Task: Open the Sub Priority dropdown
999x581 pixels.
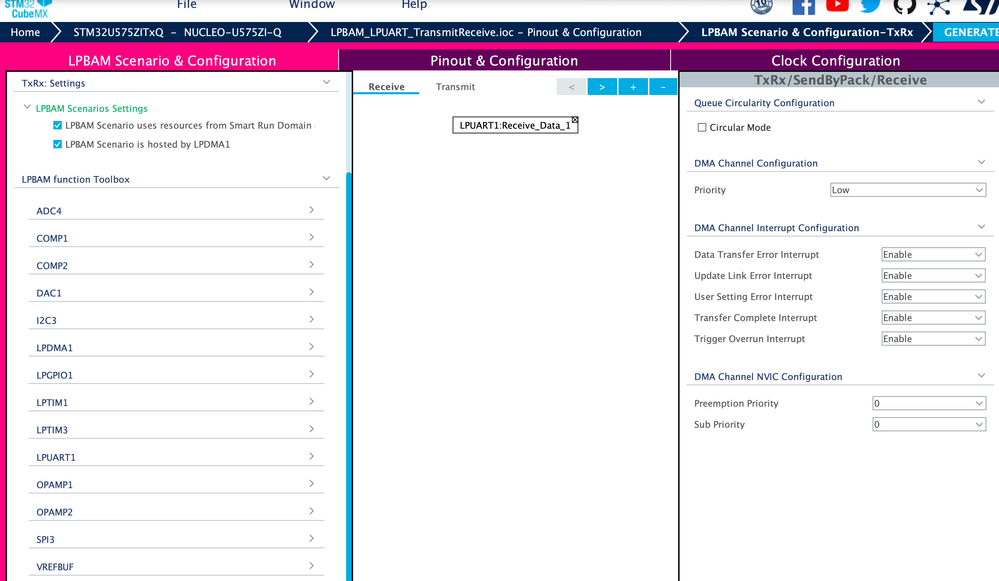Action: [x=929, y=424]
